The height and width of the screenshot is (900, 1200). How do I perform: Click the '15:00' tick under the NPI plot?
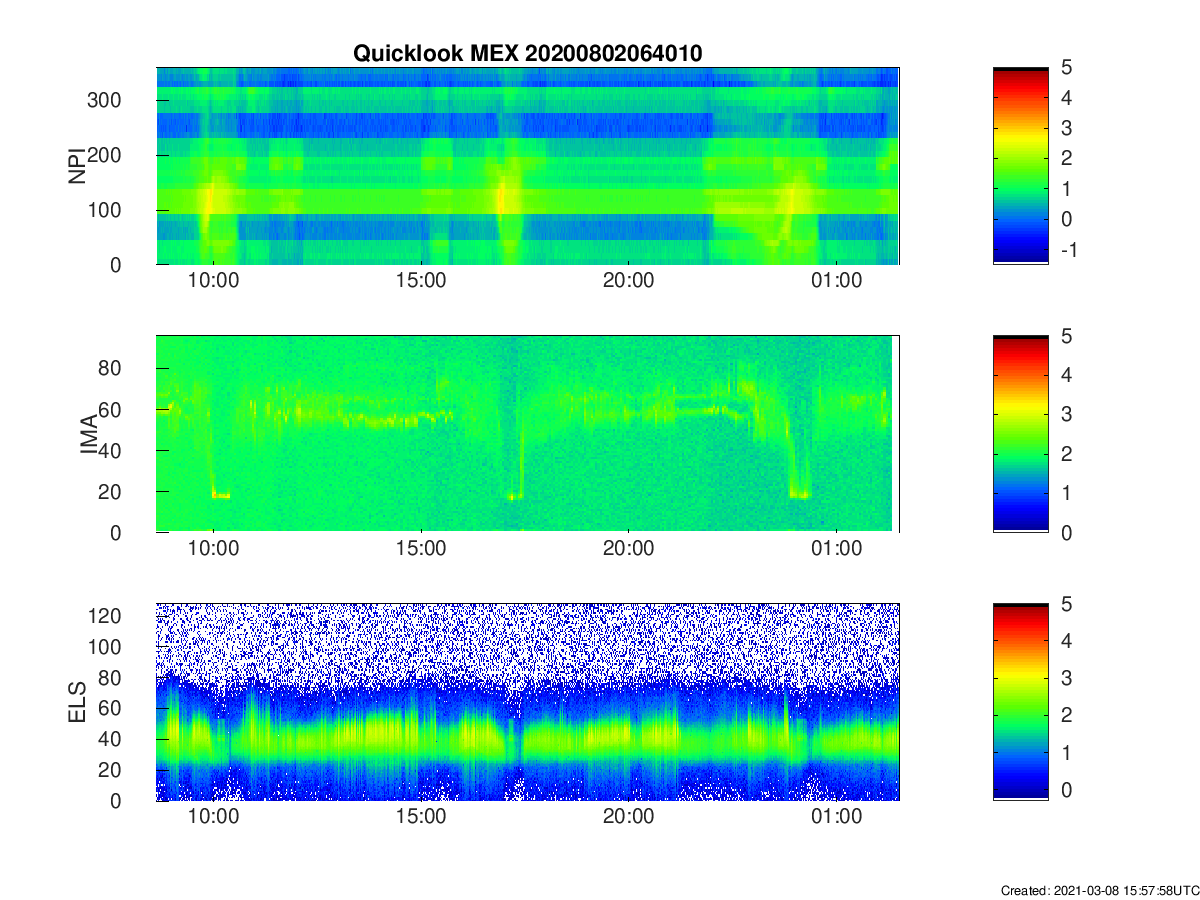(x=421, y=281)
